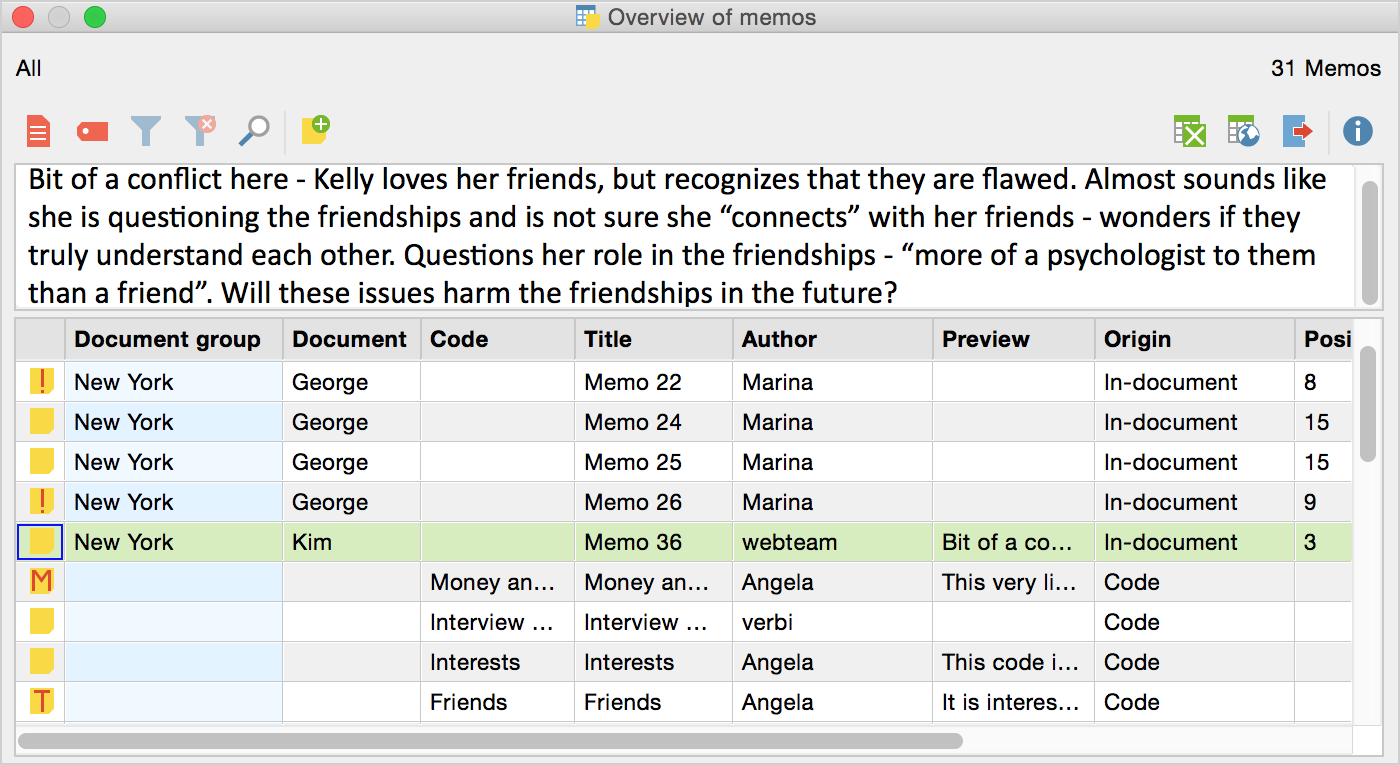
Task: Click in the memo text preview area
Action: (x=680, y=237)
